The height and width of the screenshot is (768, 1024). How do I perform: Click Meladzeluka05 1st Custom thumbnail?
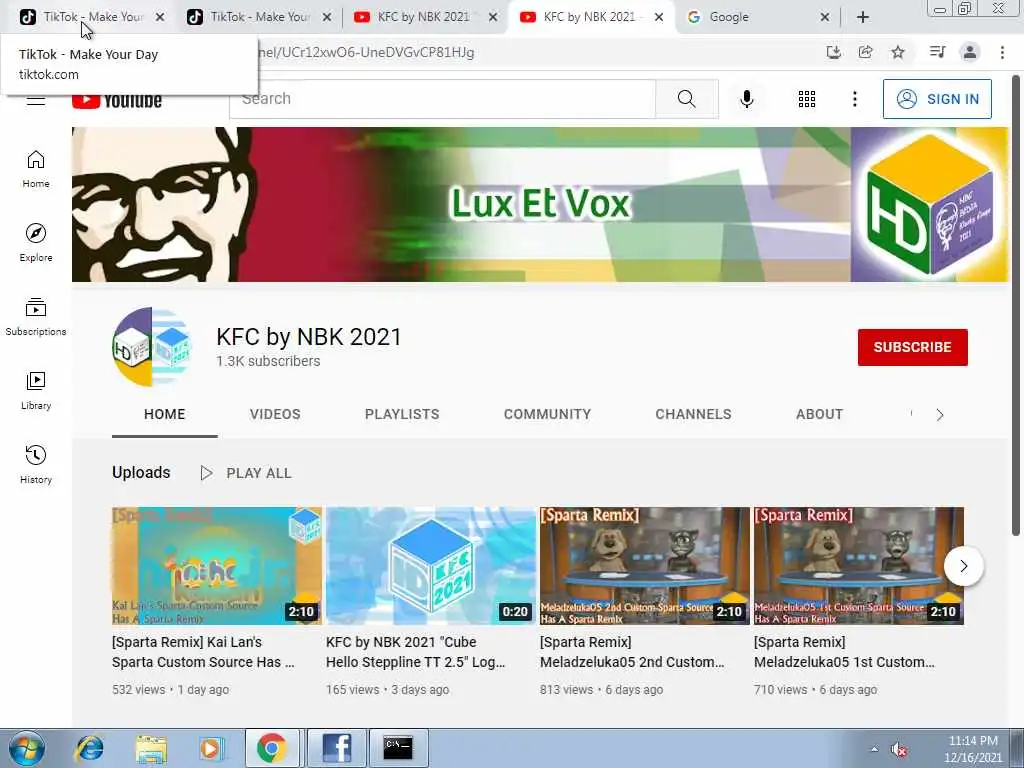coord(859,566)
